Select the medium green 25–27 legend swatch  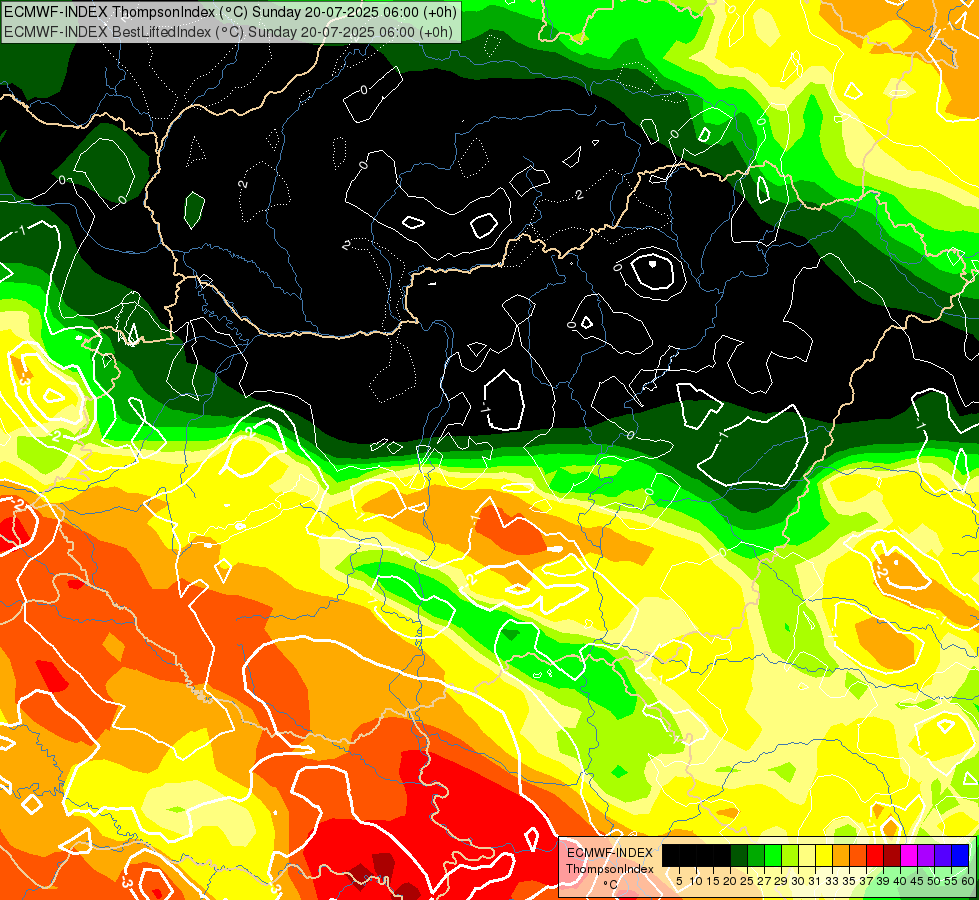coord(756,856)
